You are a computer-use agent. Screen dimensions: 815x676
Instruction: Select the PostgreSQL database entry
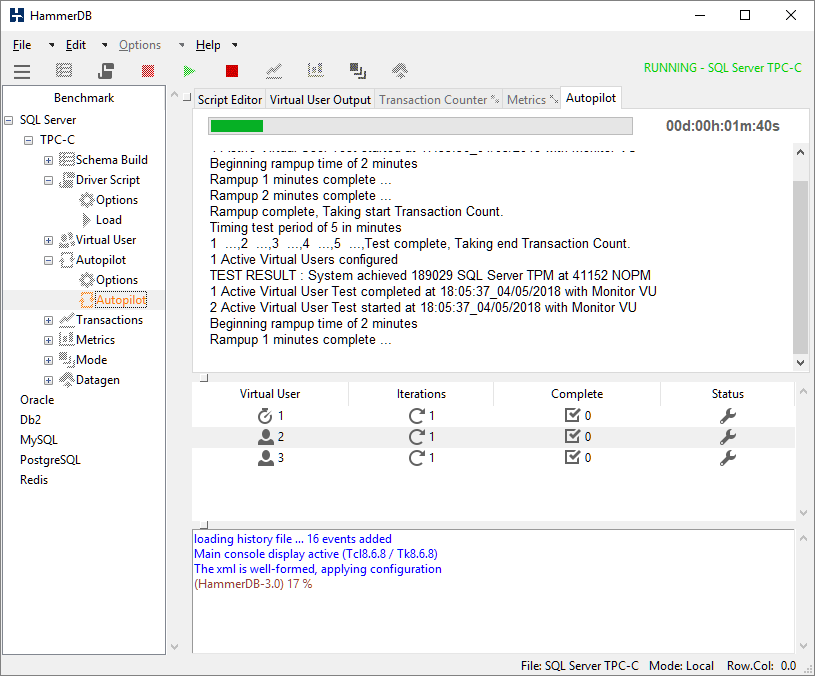(x=50, y=460)
